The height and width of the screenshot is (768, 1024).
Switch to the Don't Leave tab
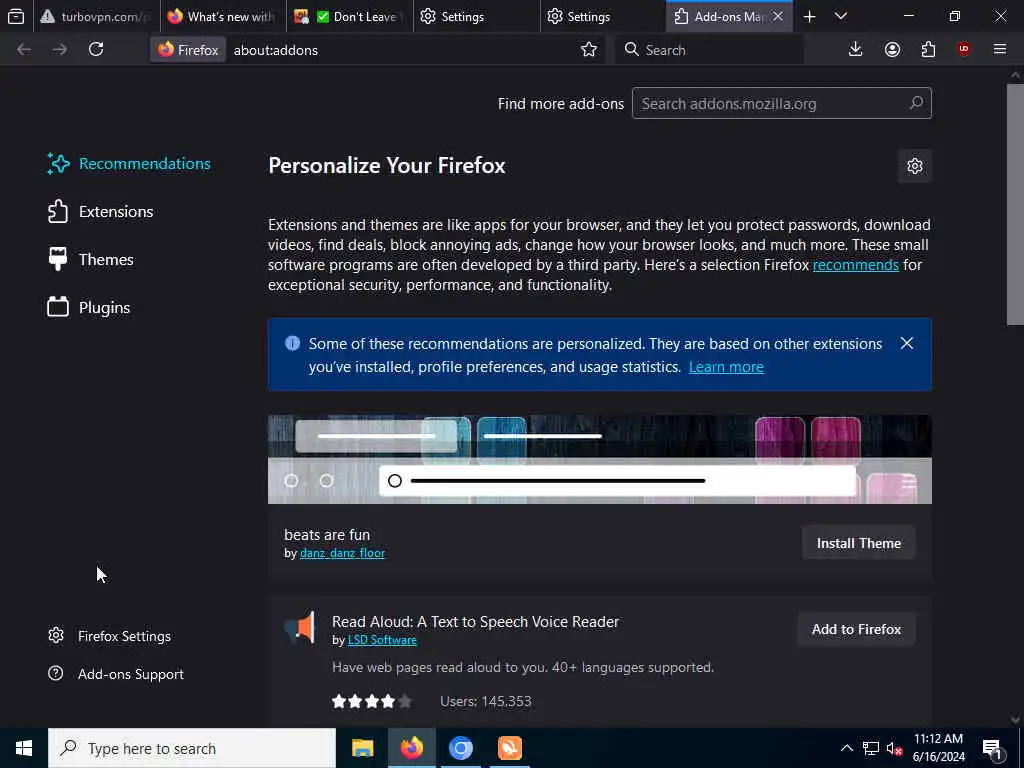click(349, 17)
